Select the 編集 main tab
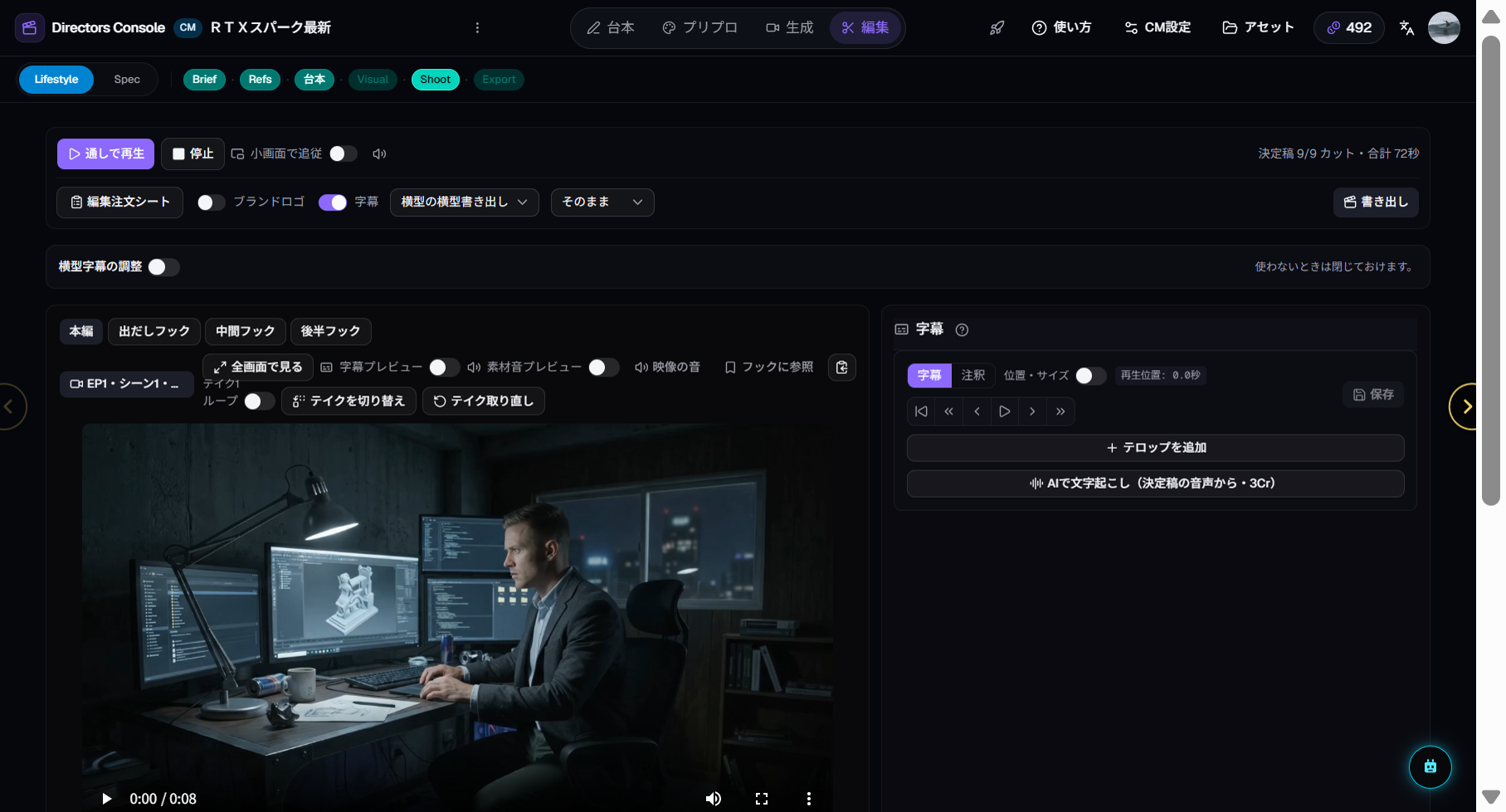The width and height of the screenshot is (1506, 812). pyautogui.click(x=865, y=27)
